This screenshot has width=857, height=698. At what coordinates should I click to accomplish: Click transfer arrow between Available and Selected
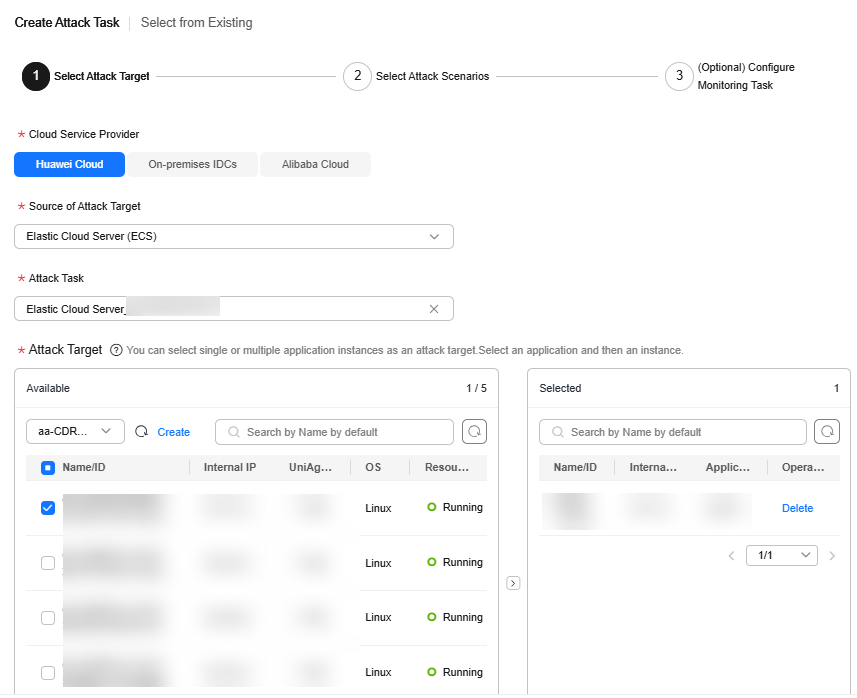pos(513,583)
